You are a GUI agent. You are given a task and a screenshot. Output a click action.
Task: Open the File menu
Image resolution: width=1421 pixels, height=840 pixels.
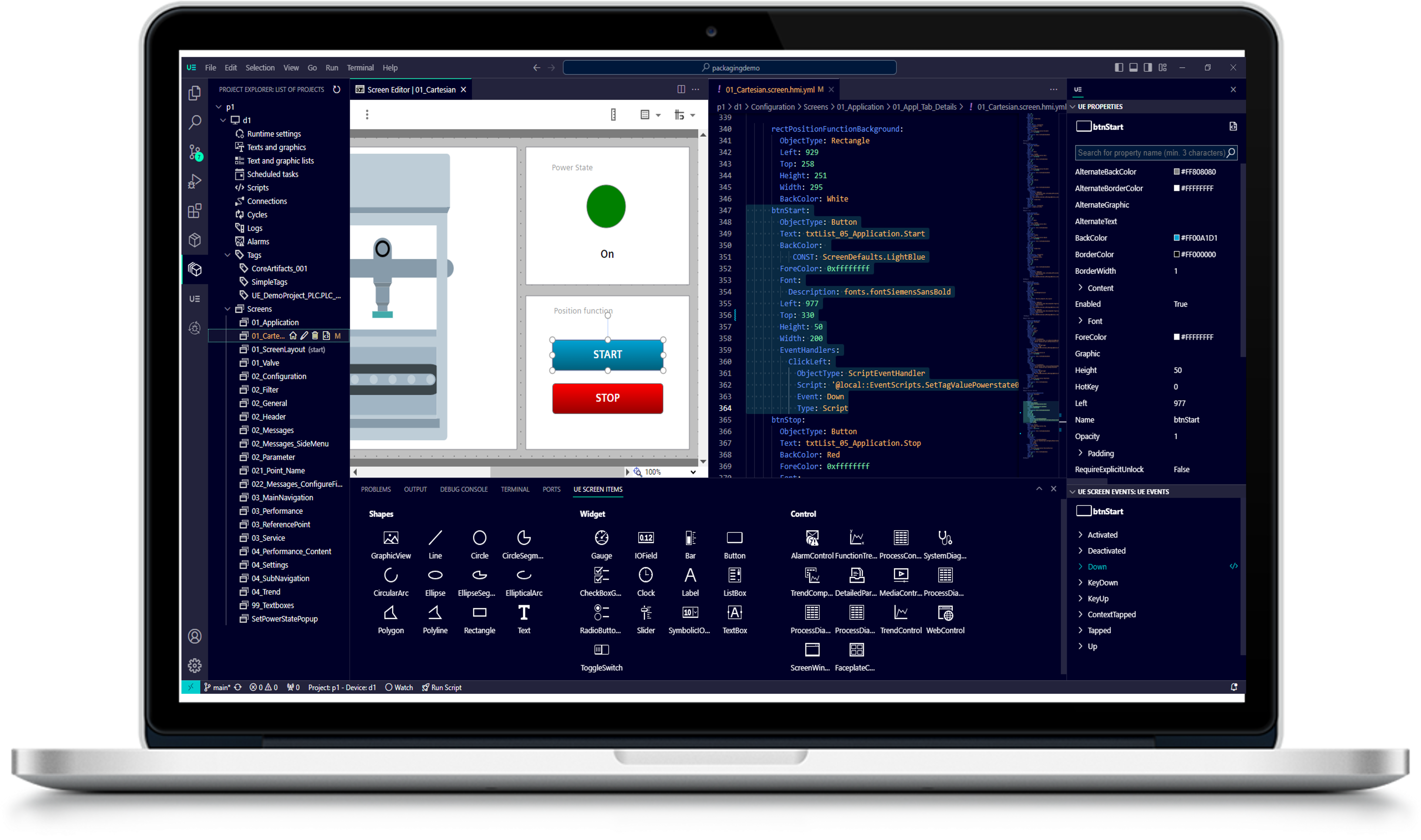point(211,67)
